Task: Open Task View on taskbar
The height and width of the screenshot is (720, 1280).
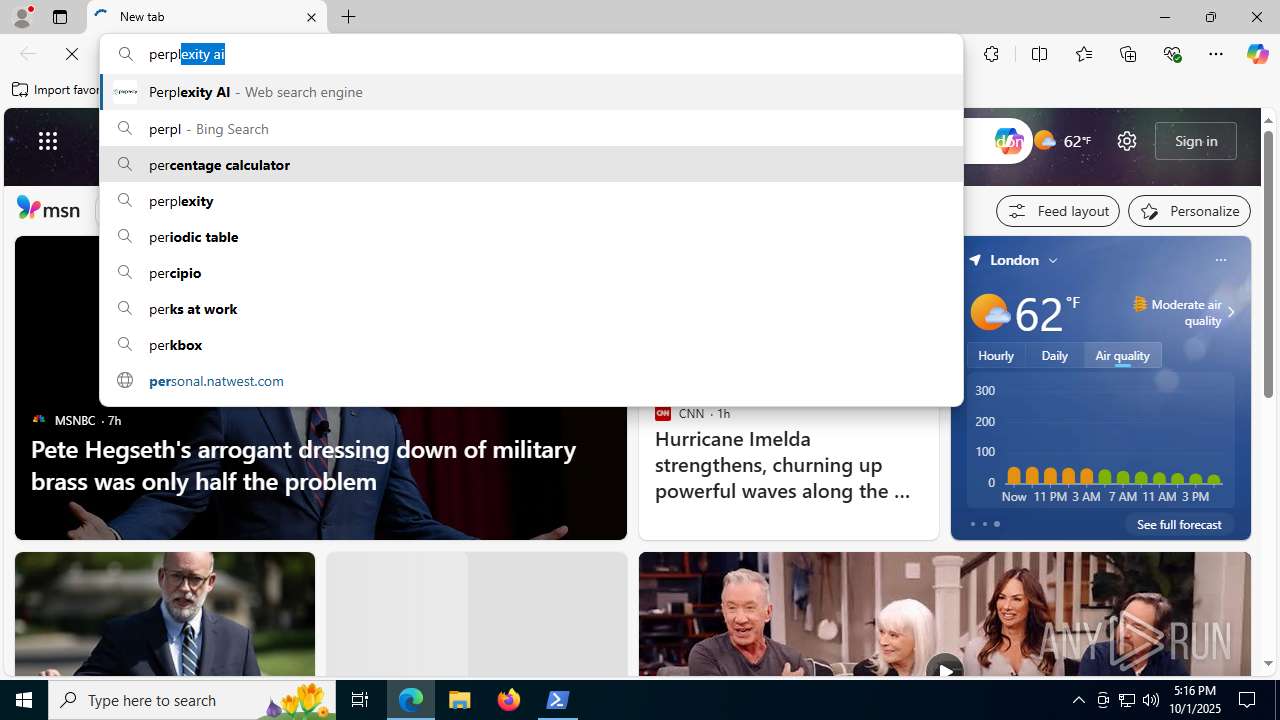Action: coord(360,700)
